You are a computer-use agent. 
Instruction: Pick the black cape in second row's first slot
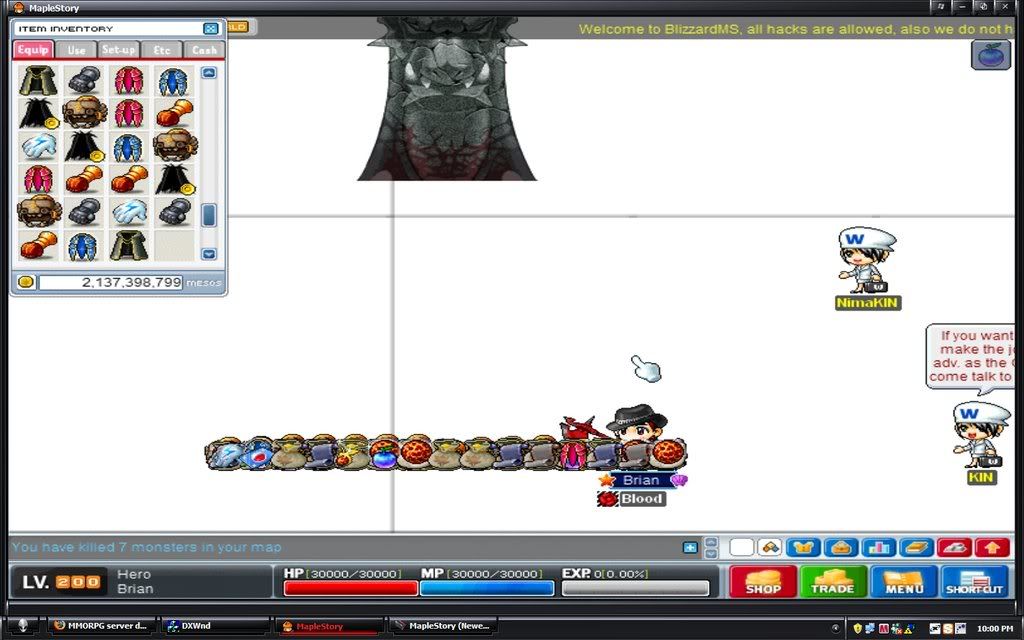click(39, 114)
